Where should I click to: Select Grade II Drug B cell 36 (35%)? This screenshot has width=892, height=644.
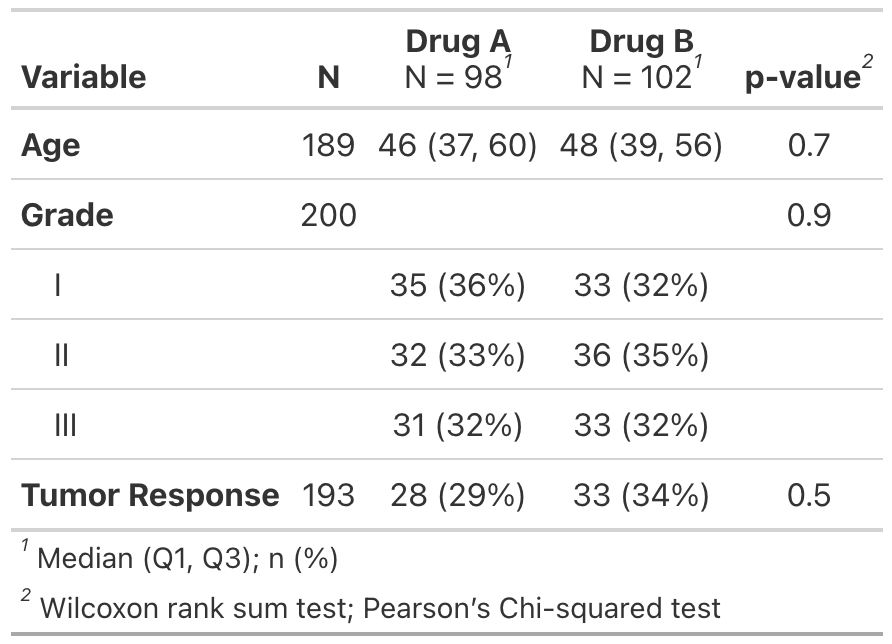pos(641,355)
